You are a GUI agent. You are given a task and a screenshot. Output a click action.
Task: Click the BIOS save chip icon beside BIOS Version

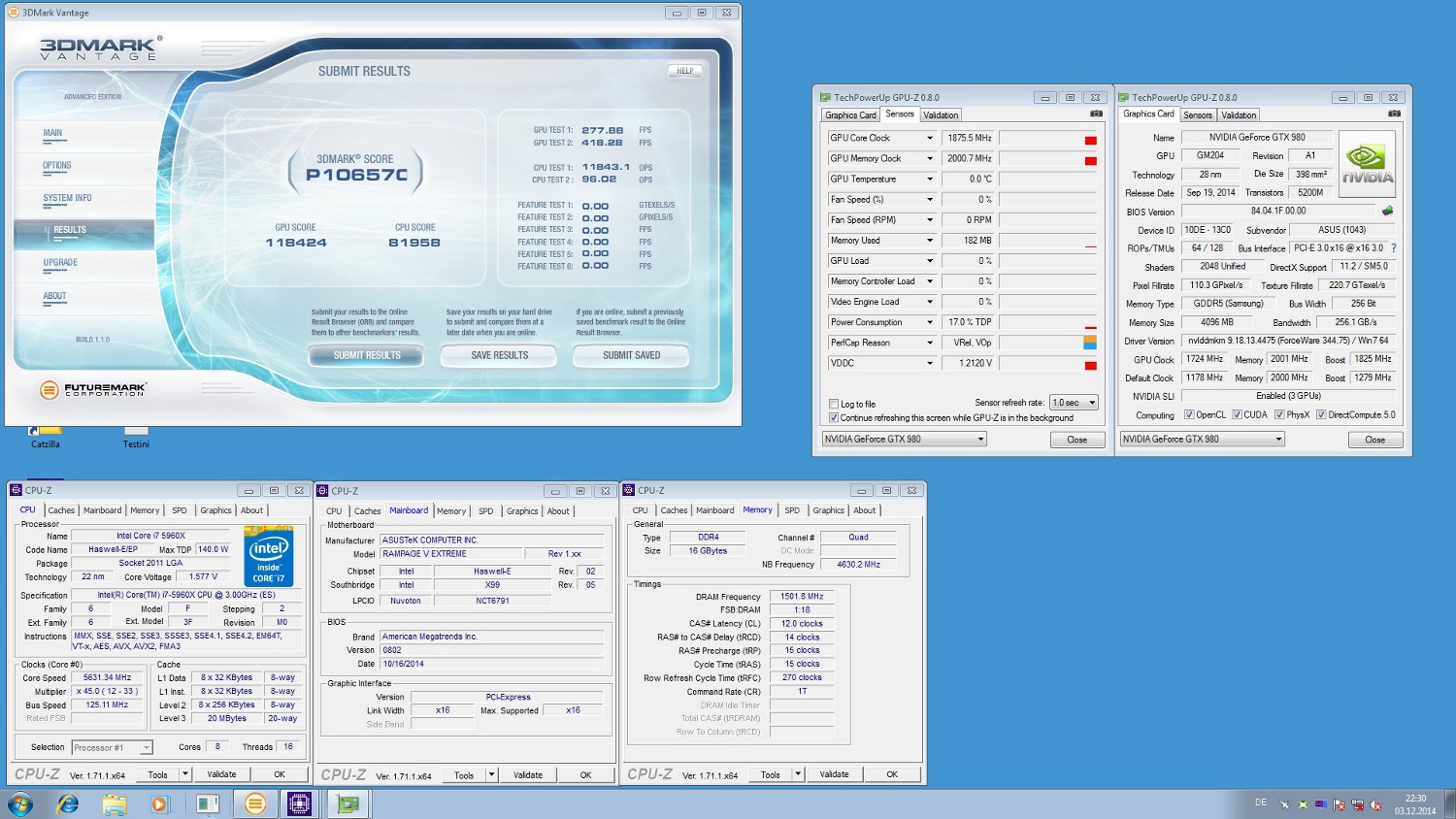[x=1388, y=211]
